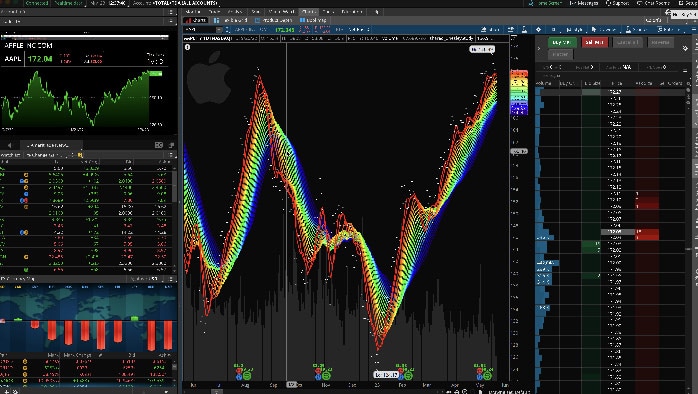Click the Messages button in top bar

[x=584, y=3]
